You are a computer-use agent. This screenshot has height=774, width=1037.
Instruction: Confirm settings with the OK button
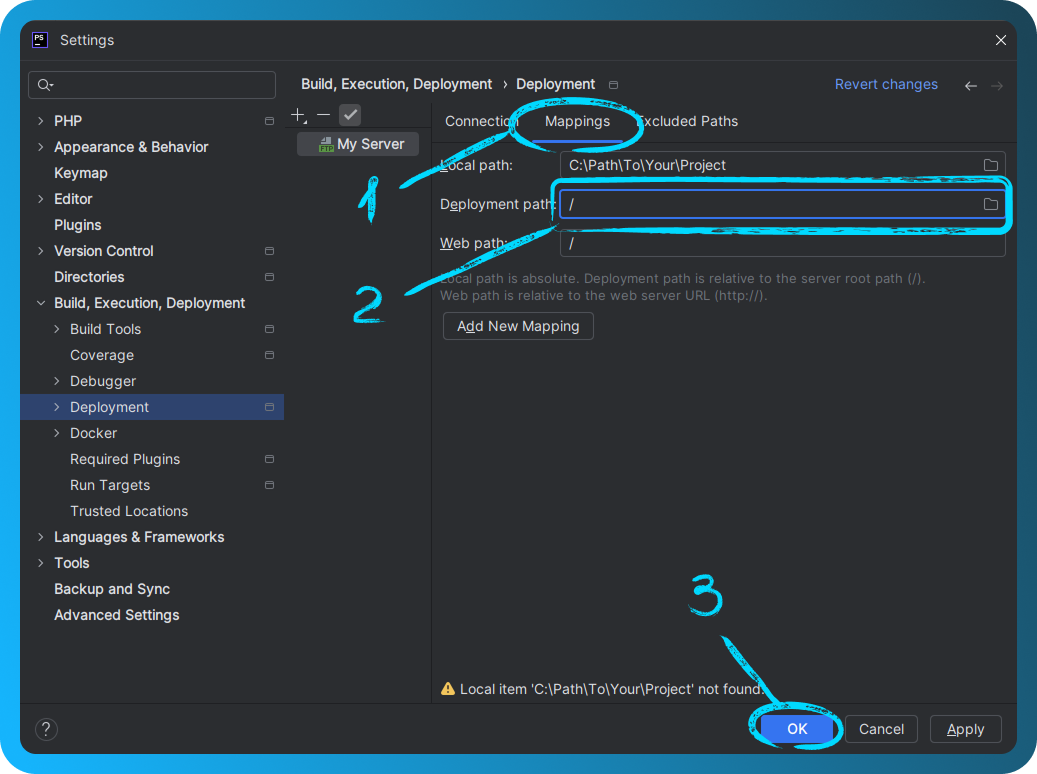click(x=797, y=729)
